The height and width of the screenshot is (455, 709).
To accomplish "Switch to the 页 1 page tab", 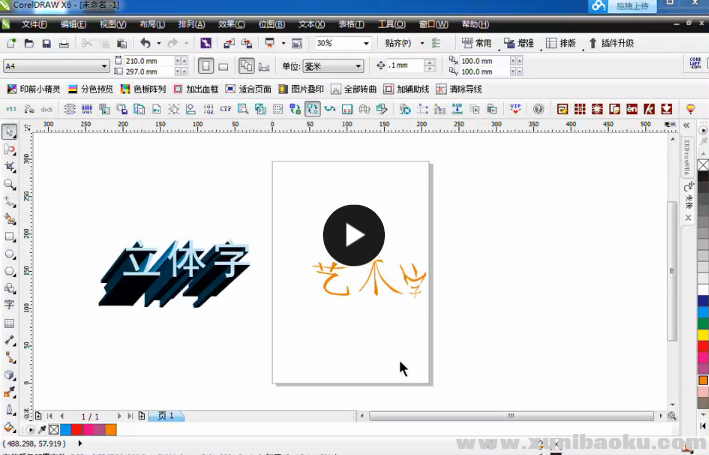I will click(164, 415).
